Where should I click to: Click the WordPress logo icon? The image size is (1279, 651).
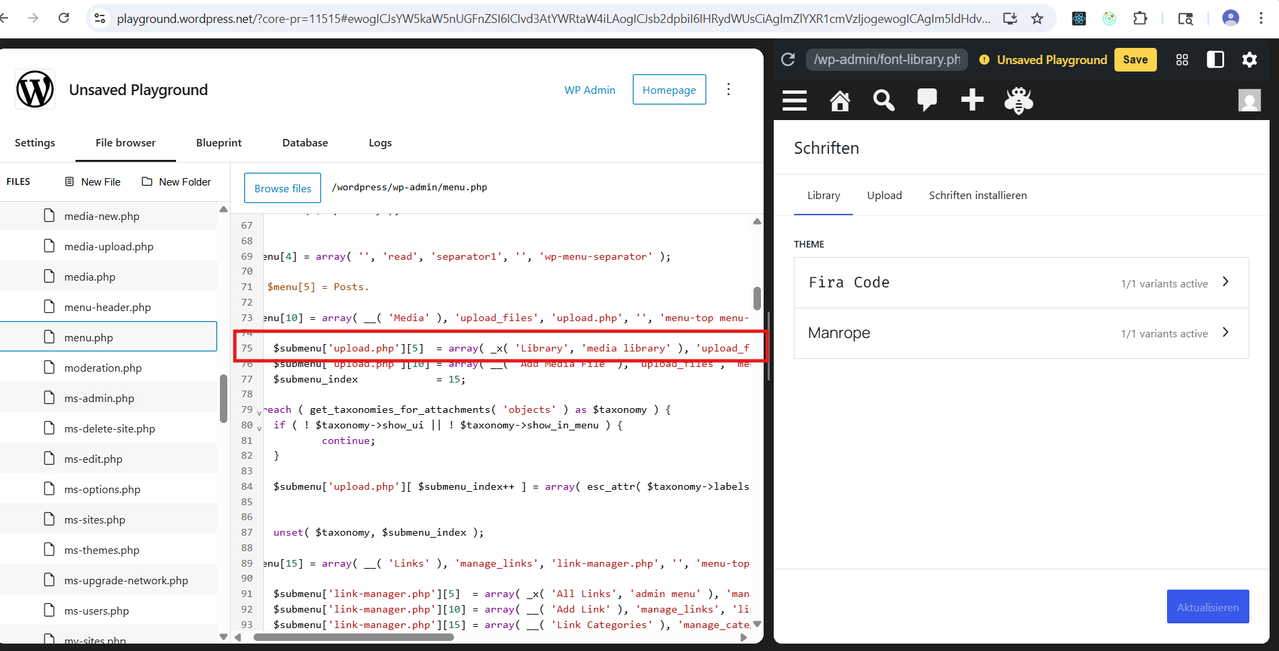pos(35,89)
